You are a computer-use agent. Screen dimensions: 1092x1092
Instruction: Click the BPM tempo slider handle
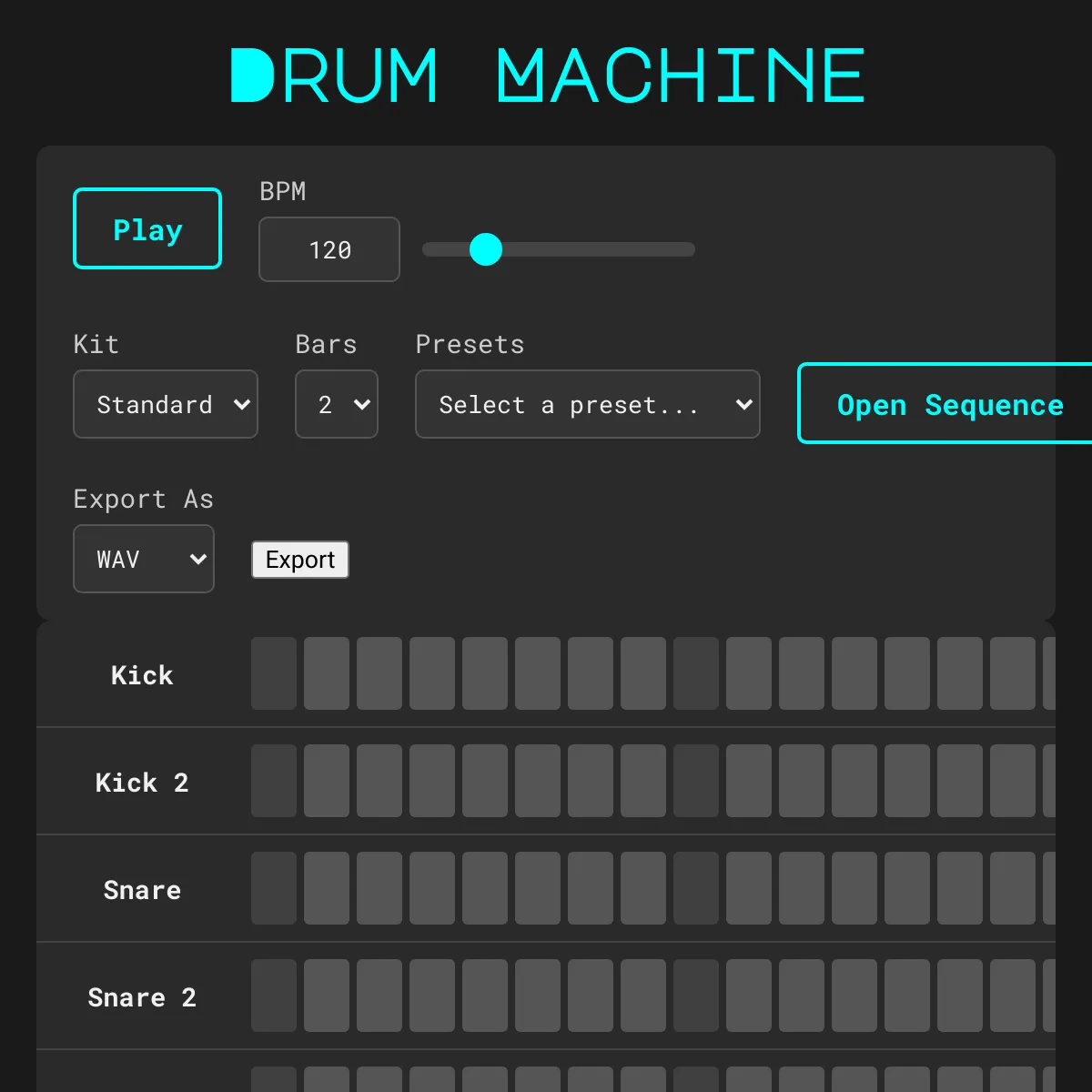[486, 249]
